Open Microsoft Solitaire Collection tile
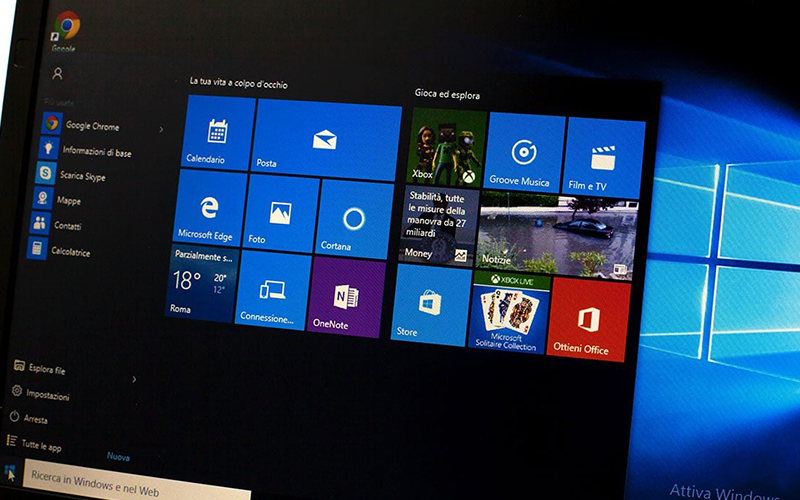This screenshot has width=800, height=500. (x=509, y=312)
